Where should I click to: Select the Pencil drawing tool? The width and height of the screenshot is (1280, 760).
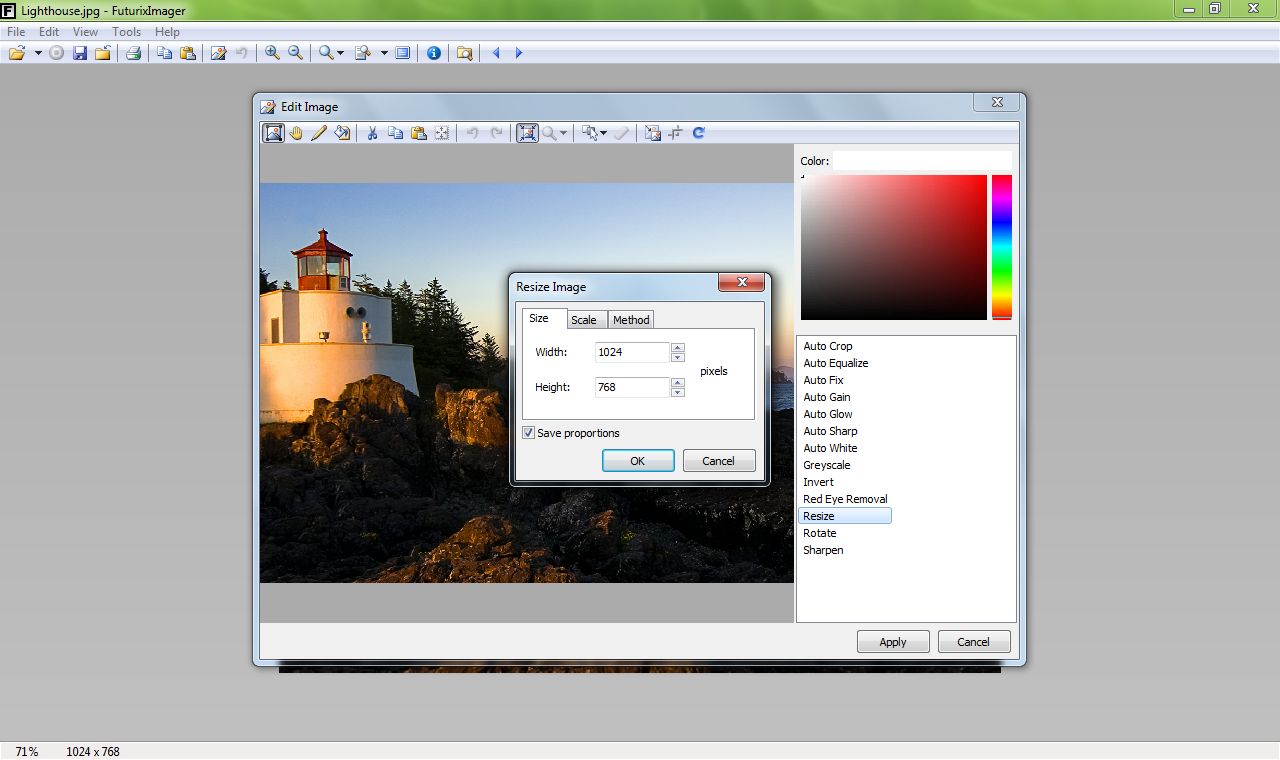point(319,133)
